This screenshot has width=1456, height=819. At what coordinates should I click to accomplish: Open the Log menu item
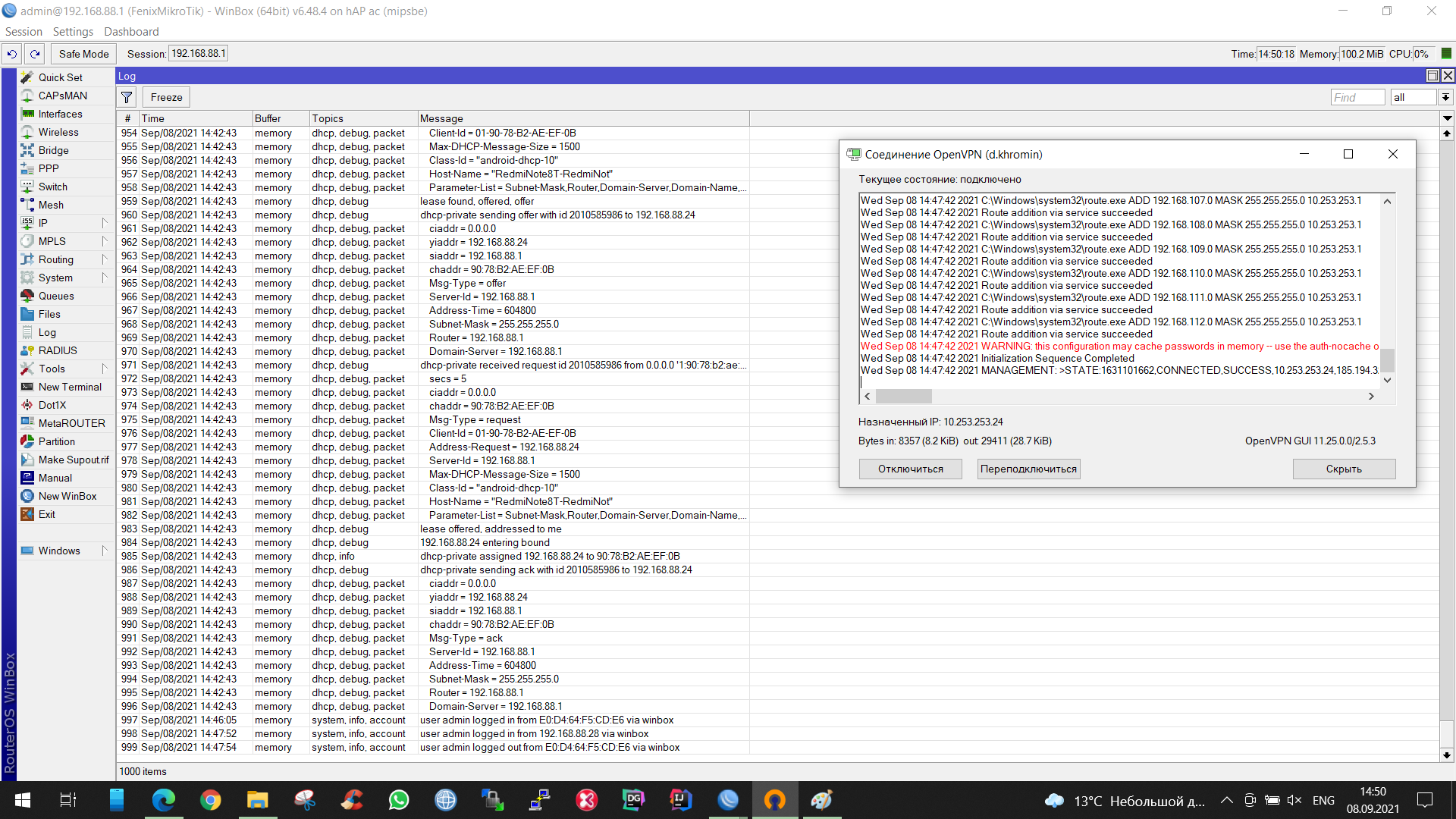pyautogui.click(x=47, y=332)
